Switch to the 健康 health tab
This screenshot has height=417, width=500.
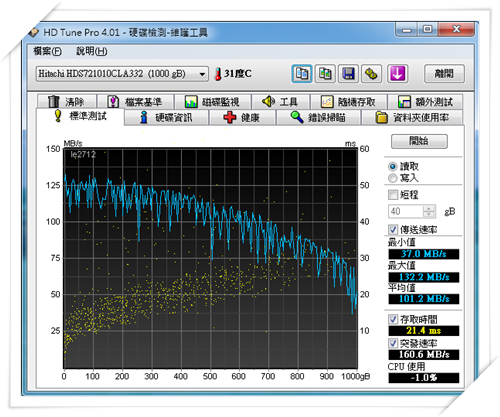coord(242,118)
